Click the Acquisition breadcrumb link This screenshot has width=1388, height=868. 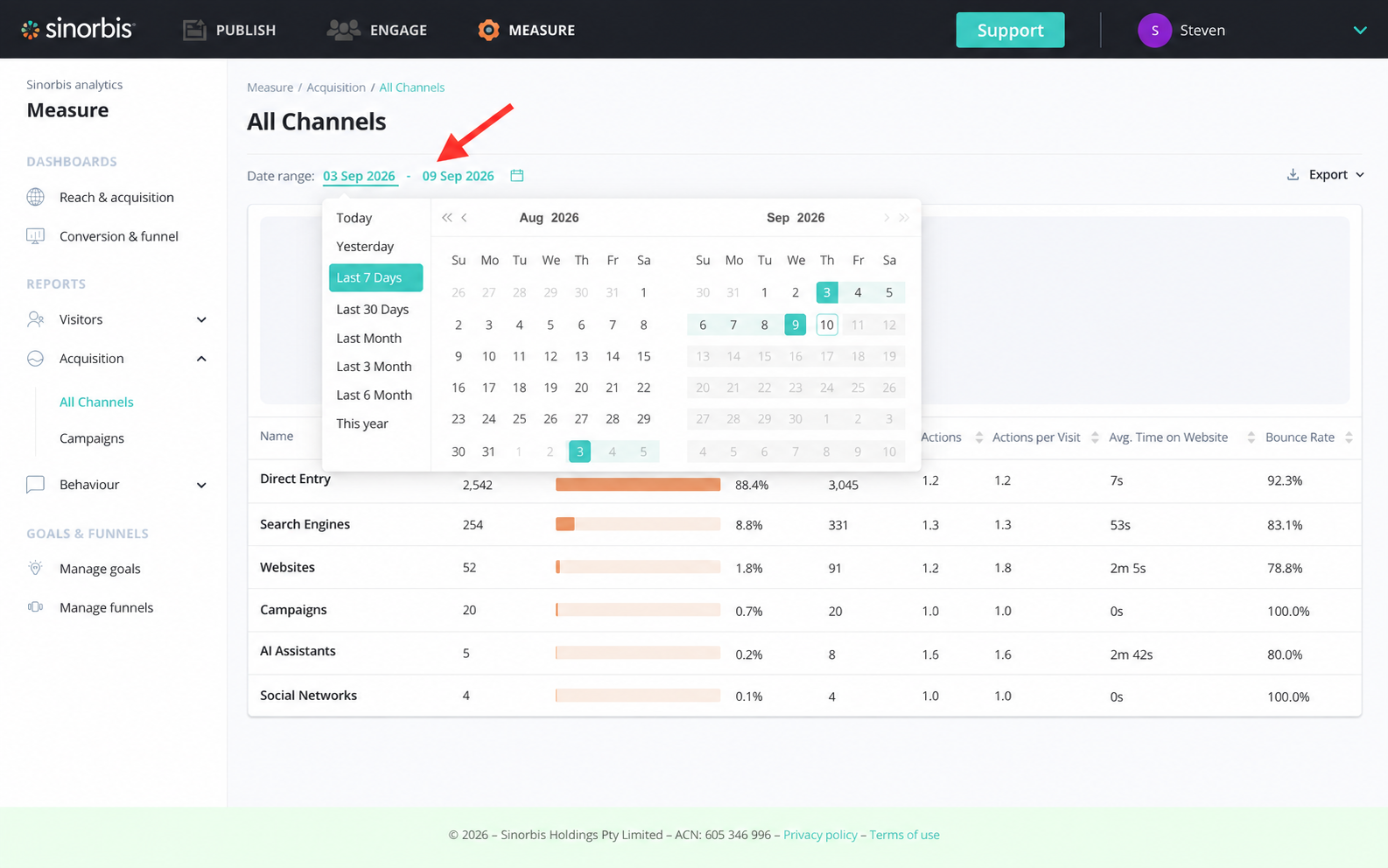click(x=336, y=87)
